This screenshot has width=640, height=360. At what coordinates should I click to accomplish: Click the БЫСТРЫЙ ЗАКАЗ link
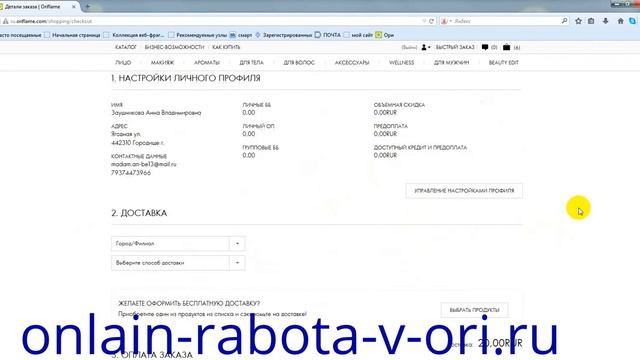point(455,47)
